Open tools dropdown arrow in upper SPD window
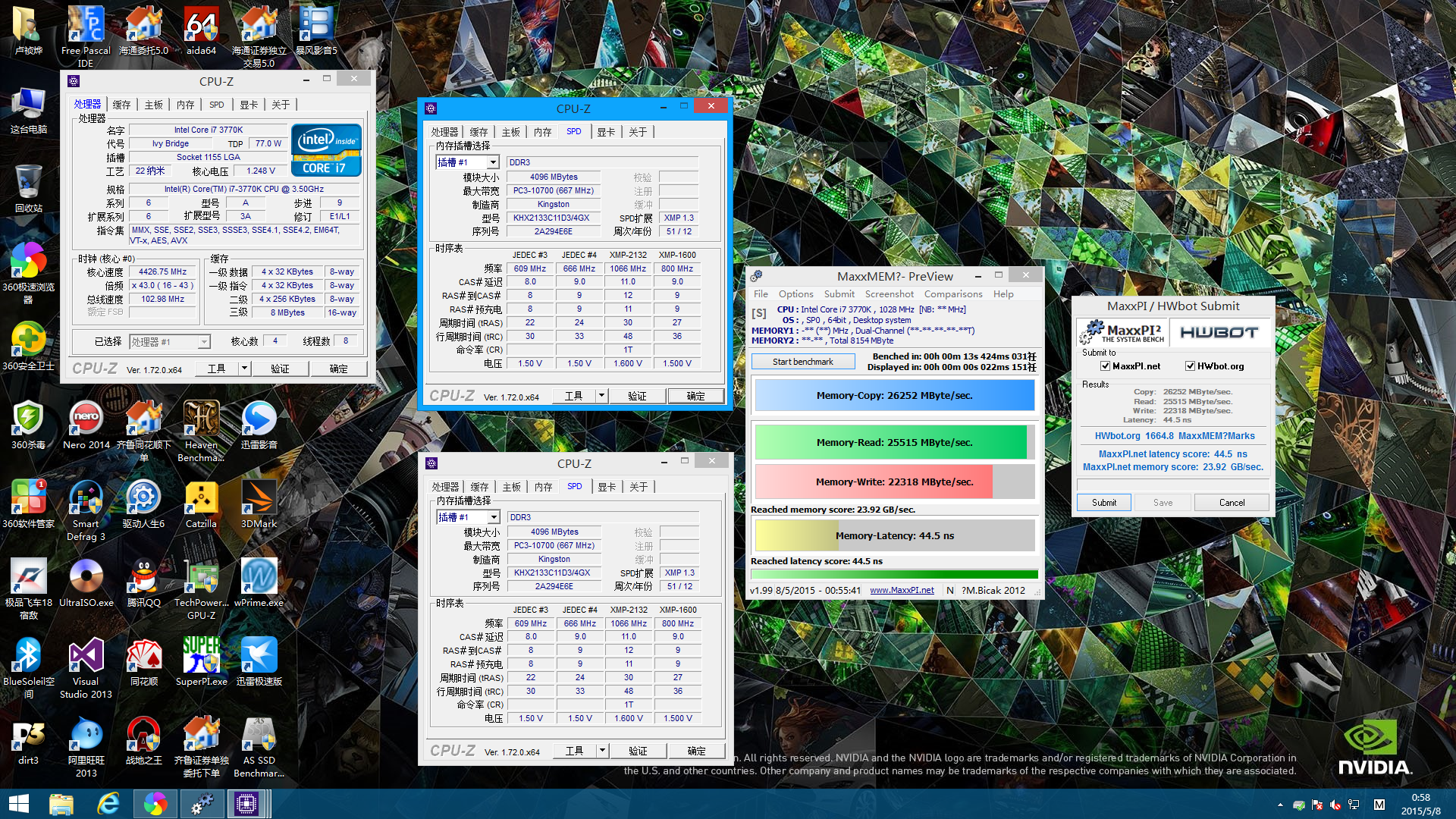The image size is (1456, 819). point(601,396)
